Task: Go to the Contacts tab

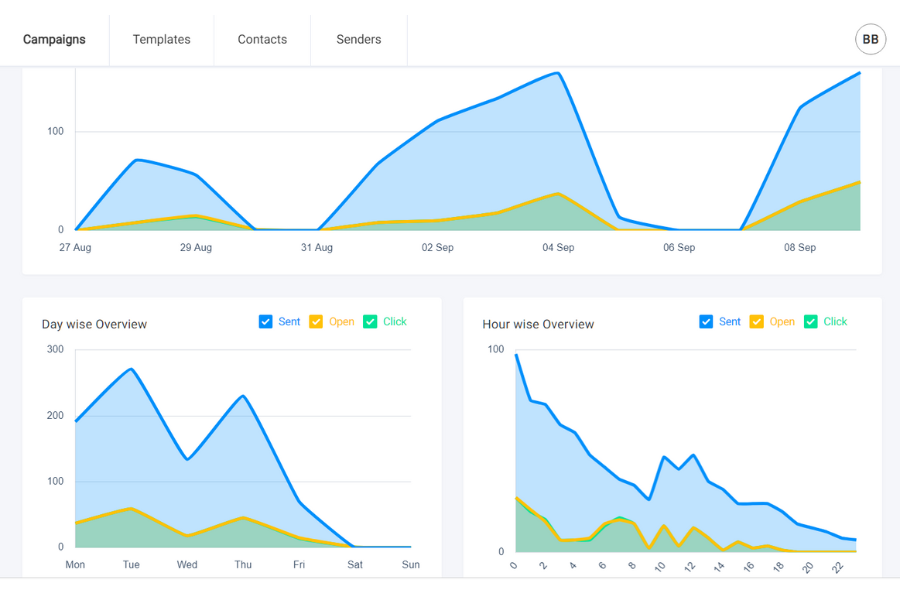Action: tap(262, 40)
